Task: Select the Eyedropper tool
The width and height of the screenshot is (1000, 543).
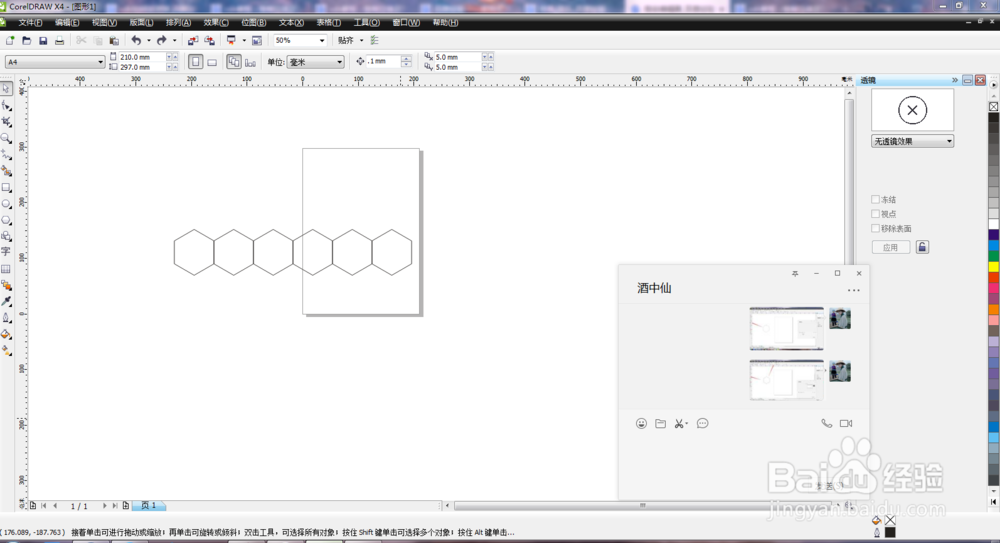Action: tap(6, 301)
